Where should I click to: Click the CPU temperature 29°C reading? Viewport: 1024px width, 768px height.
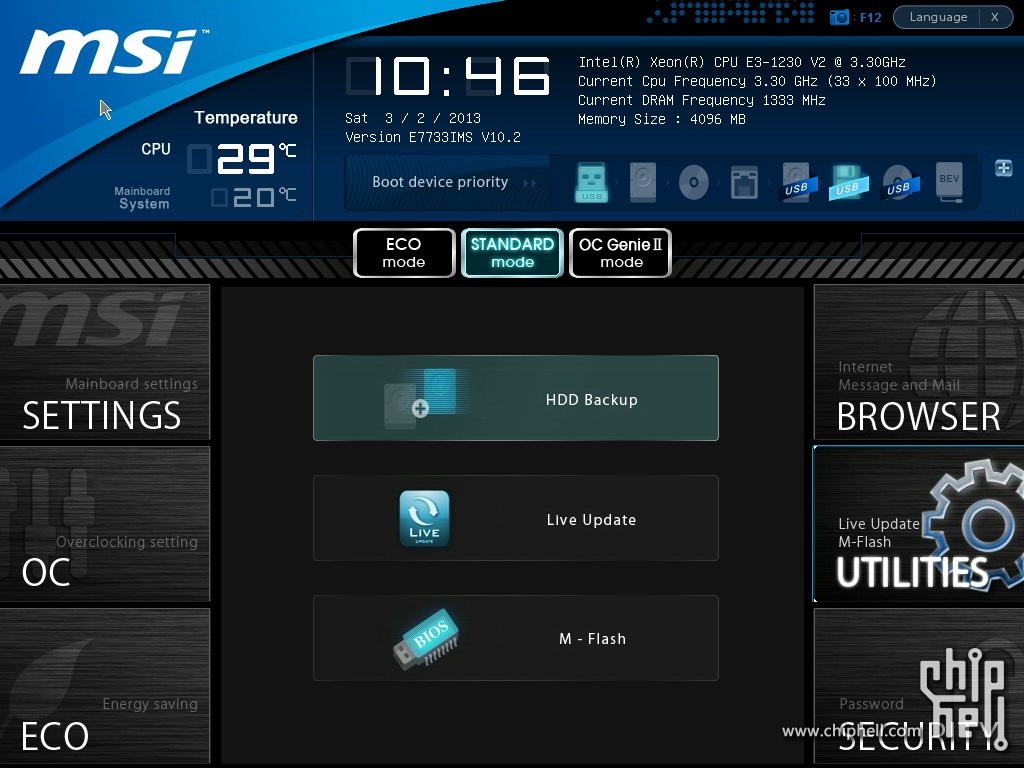(x=242, y=159)
